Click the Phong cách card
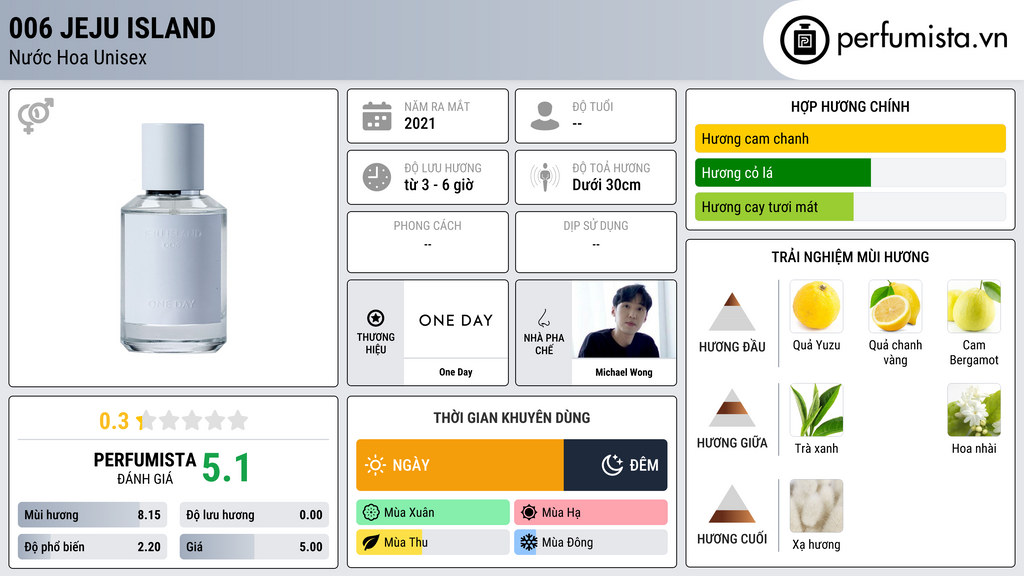The width and height of the screenshot is (1024, 576). click(428, 242)
